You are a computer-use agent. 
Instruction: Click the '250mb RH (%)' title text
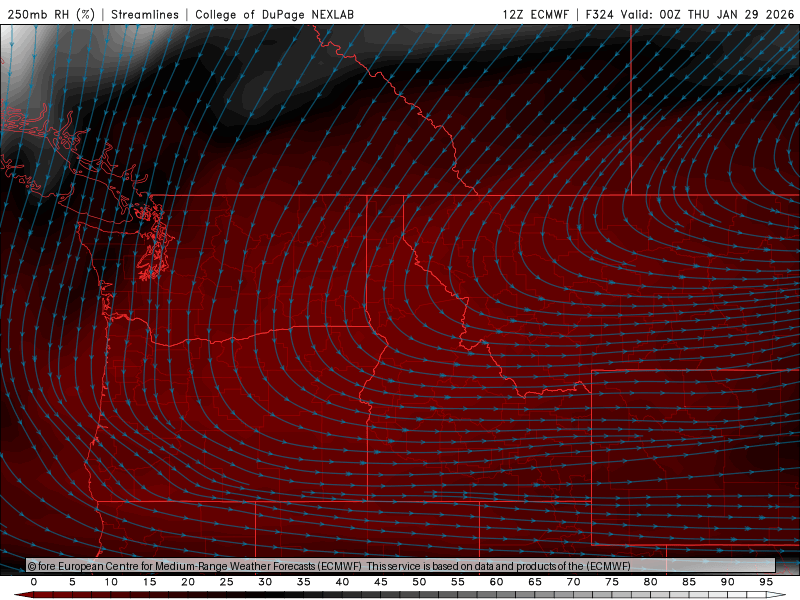[x=51, y=14]
